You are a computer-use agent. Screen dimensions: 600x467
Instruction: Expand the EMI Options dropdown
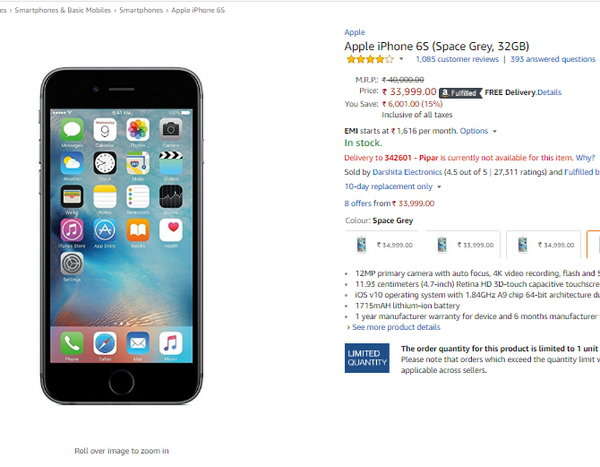click(x=478, y=131)
